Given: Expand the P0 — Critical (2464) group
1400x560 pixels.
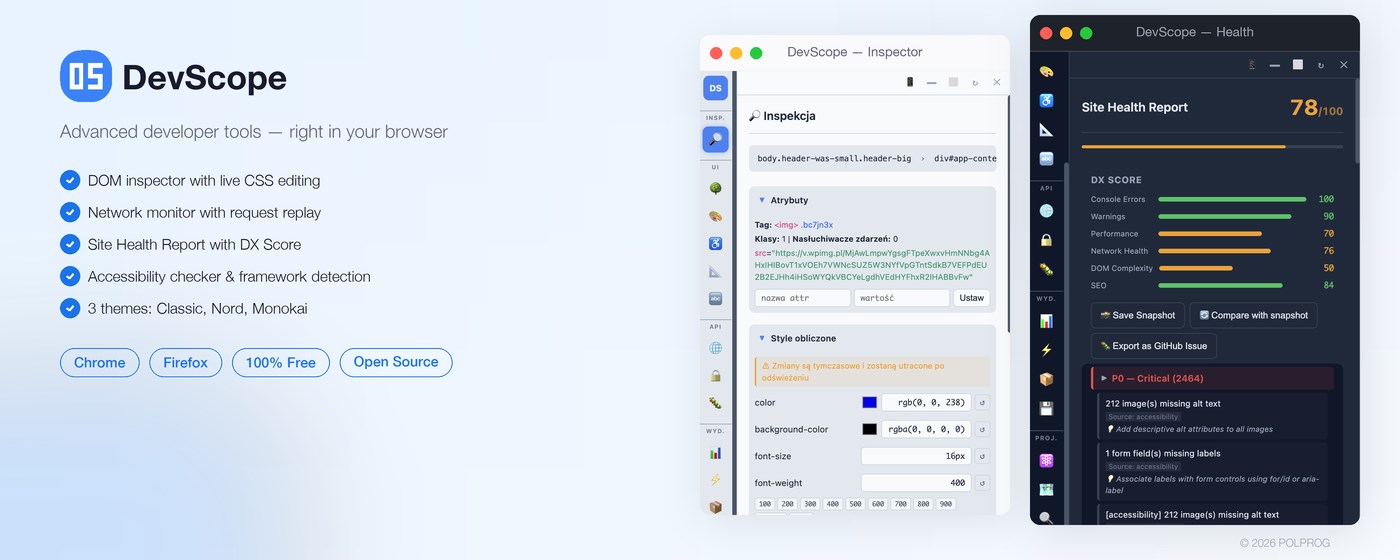Looking at the screenshot, I should click(x=1210, y=378).
